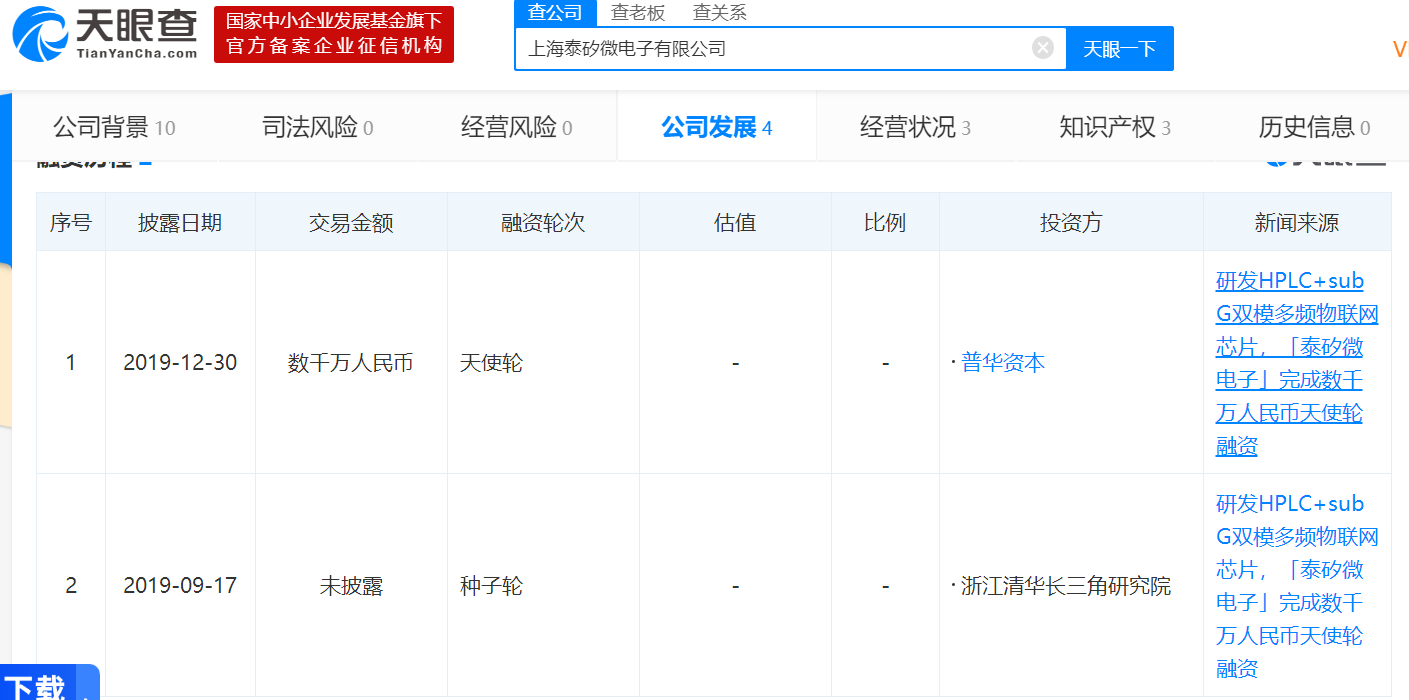Open the 知识产权 section tab

[x=1115, y=127]
